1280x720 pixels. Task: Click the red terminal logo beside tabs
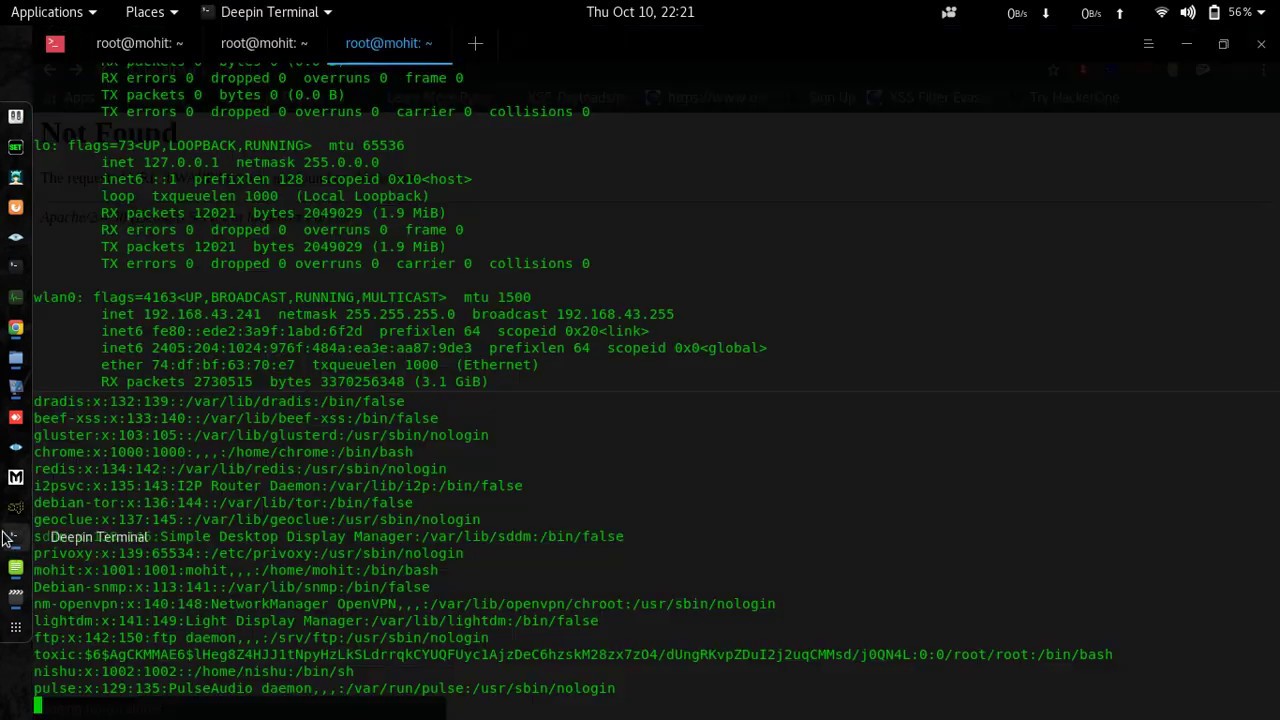(x=55, y=43)
